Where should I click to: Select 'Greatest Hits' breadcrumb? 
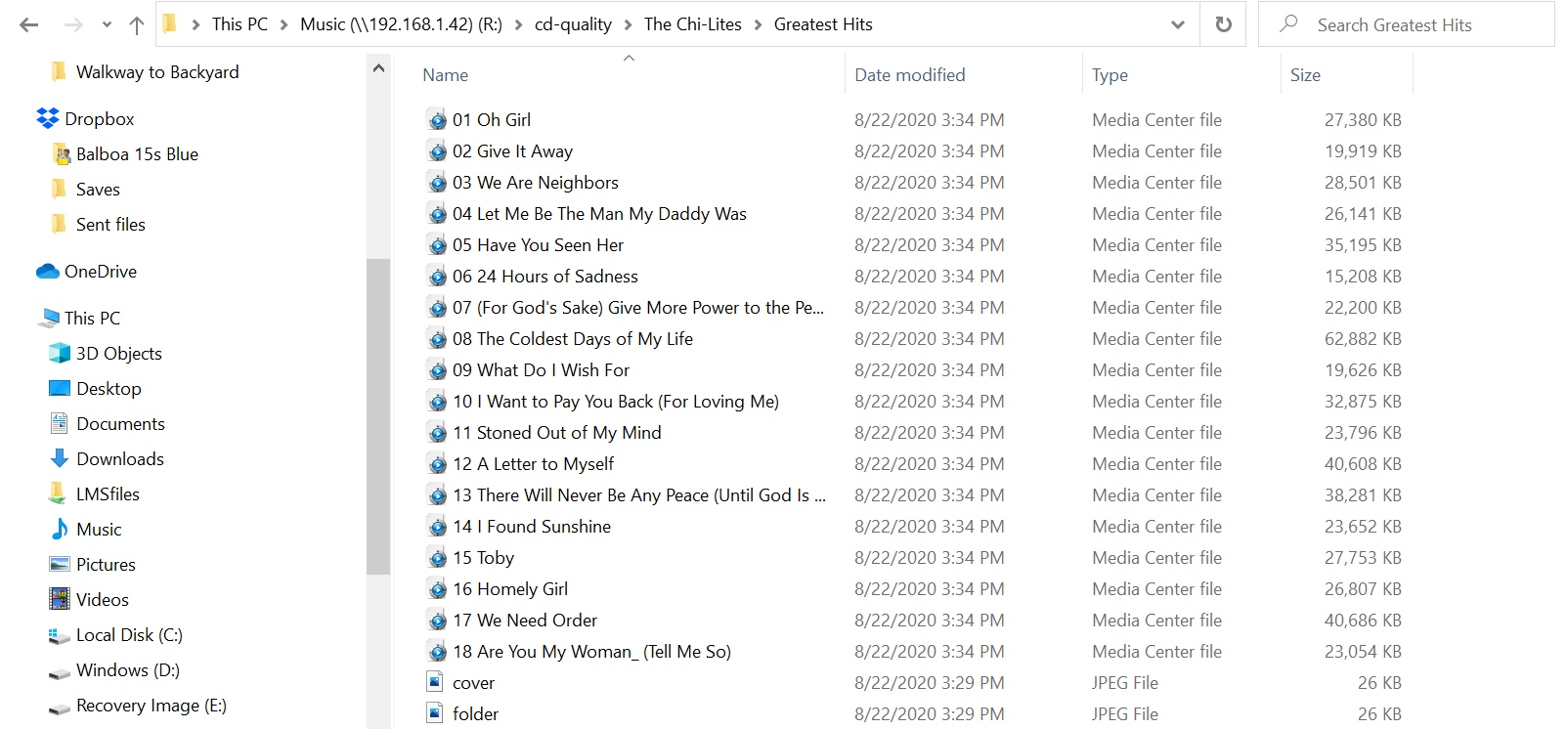[x=823, y=24]
